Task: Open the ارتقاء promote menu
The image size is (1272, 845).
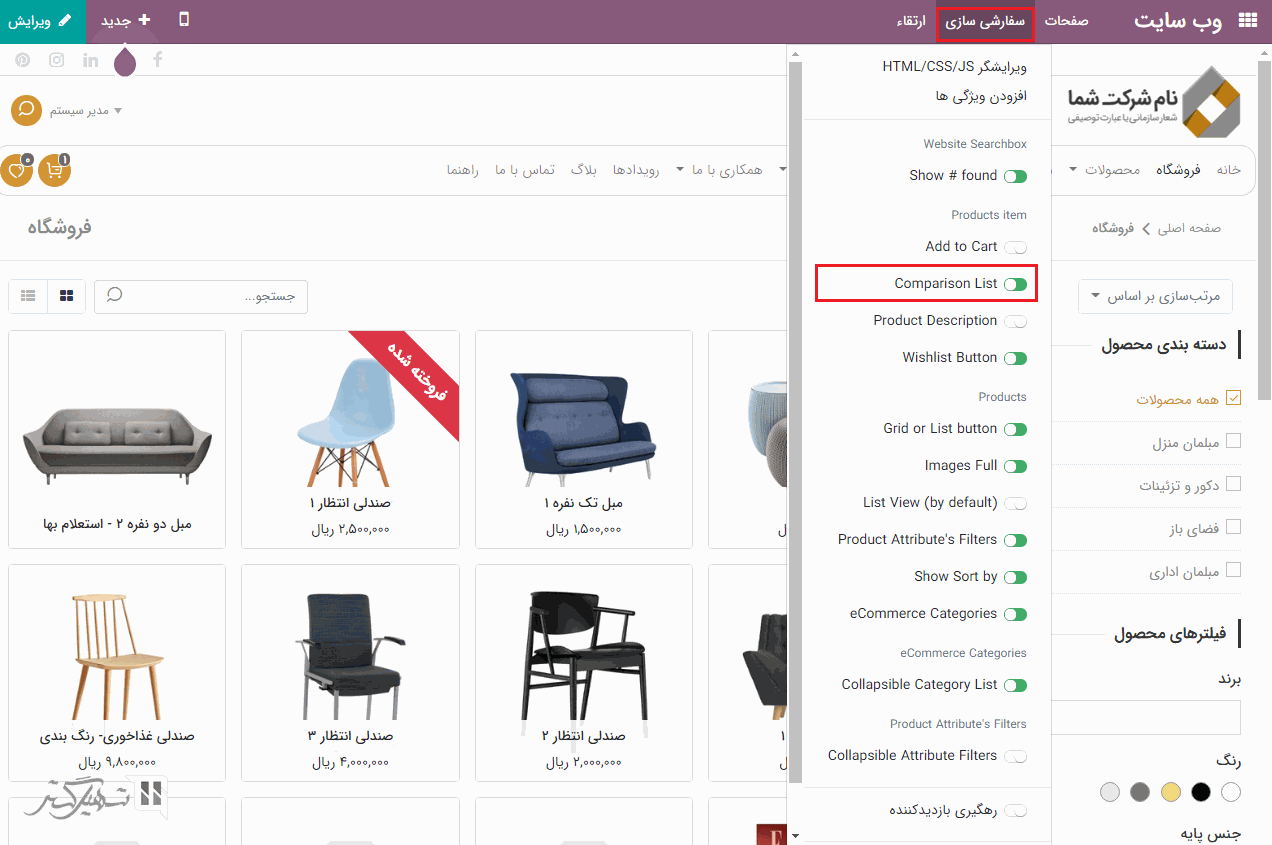Action: (x=911, y=21)
